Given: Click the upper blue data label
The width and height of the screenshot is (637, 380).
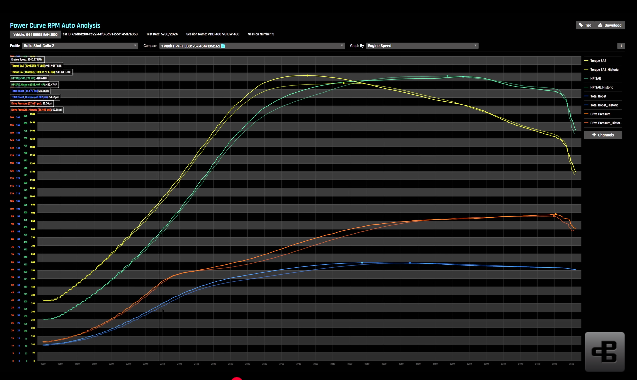Looking at the screenshot, I should [30, 91].
